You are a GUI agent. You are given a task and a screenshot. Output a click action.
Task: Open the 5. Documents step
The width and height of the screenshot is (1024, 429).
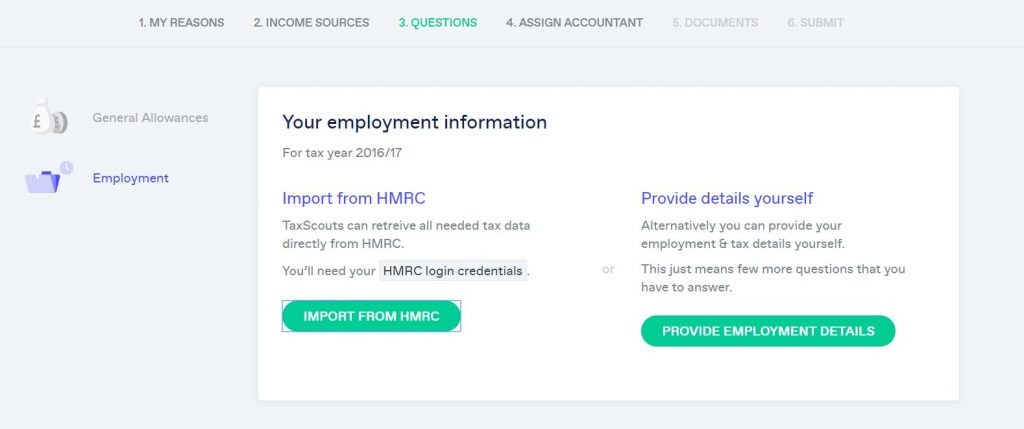(x=715, y=23)
